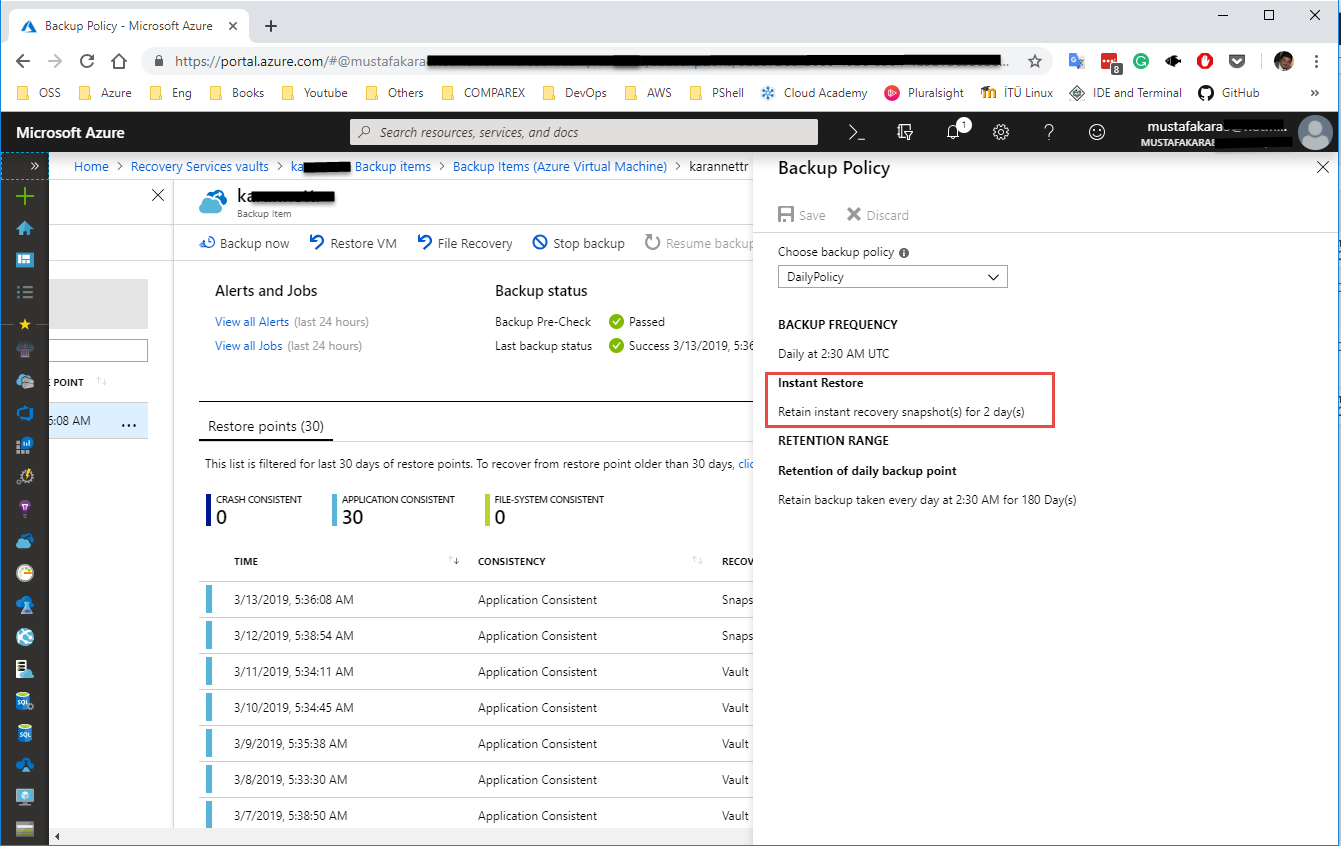Open the virtual machines monitor sidebar icon

coord(25,797)
